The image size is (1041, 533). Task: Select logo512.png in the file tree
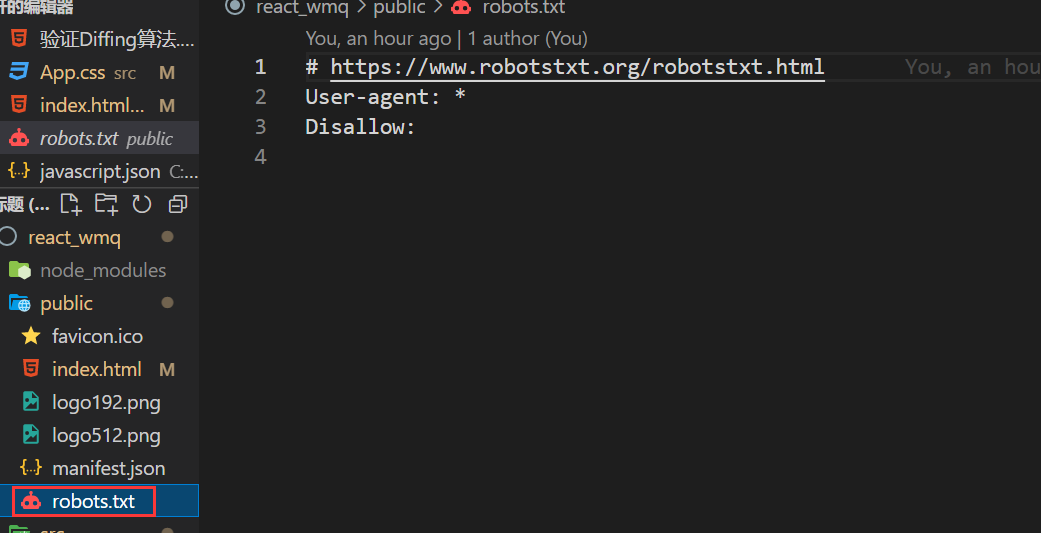click(x=106, y=435)
